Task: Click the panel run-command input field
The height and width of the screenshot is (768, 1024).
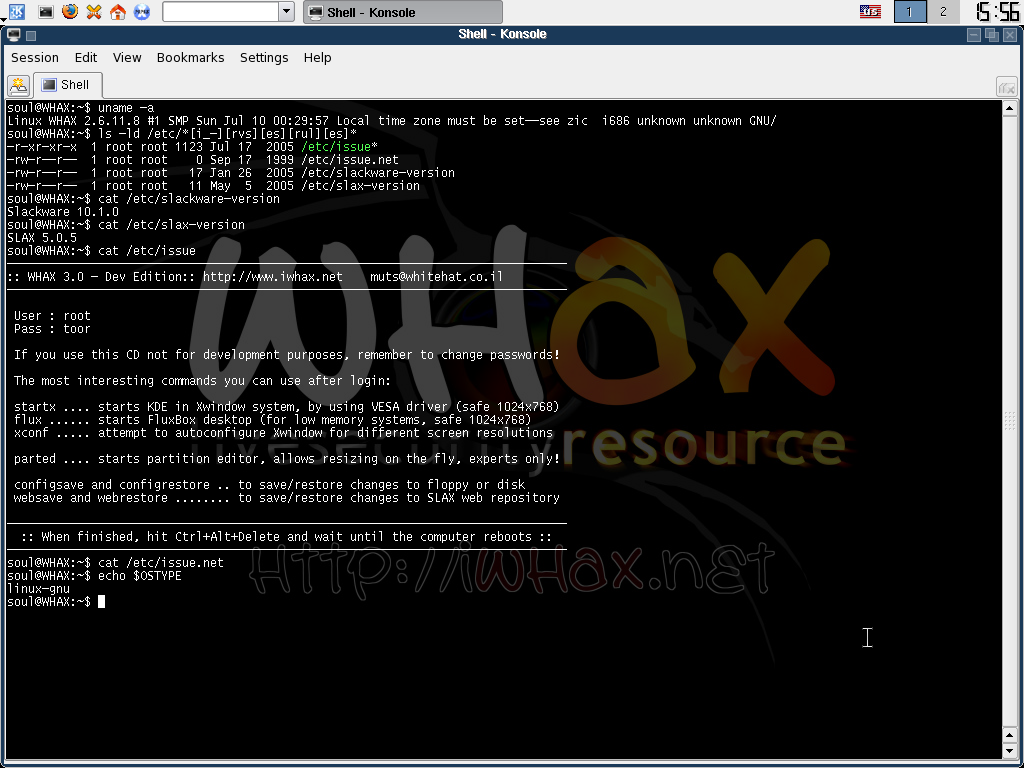Action: coord(221,12)
